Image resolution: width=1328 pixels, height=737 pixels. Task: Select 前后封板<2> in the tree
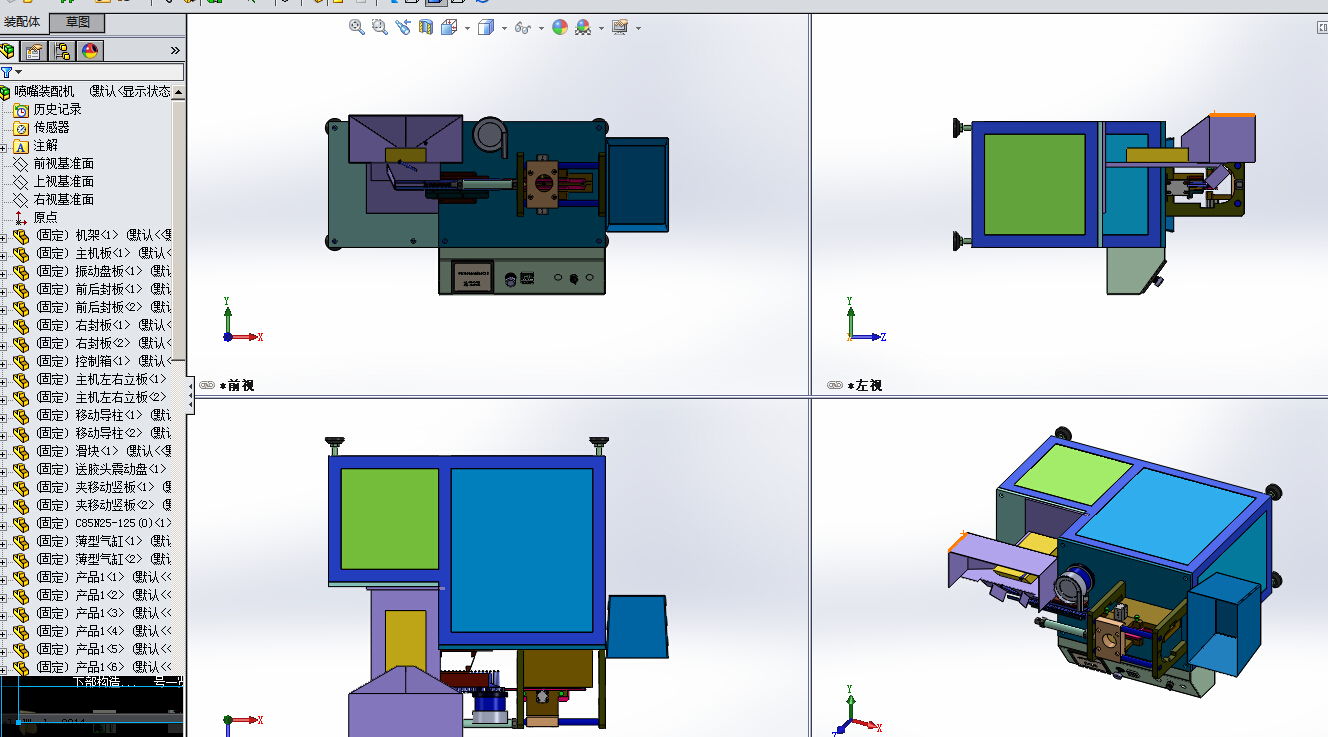(x=103, y=308)
